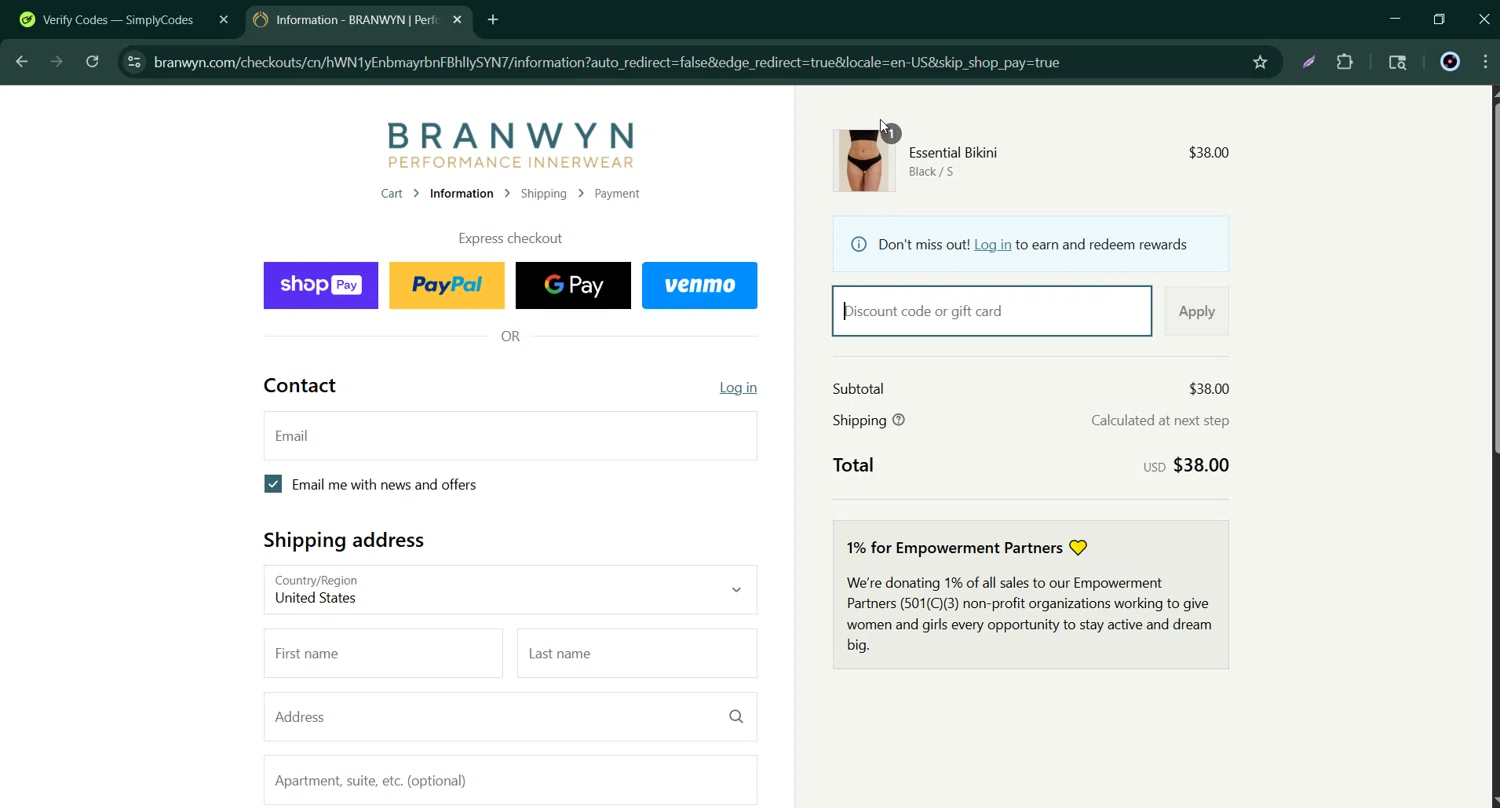Click the browser forward arrow
The height and width of the screenshot is (808, 1500).
(x=57, y=62)
